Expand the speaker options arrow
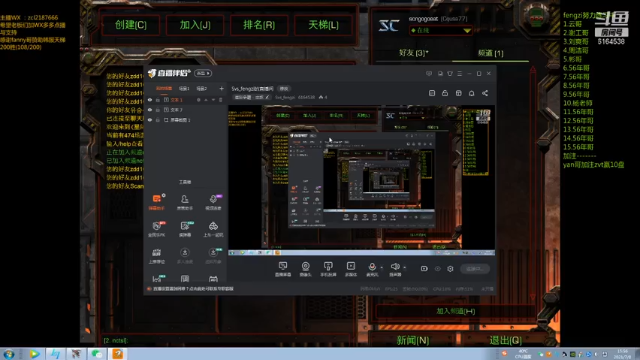Viewport: 640px width, 360px height. click(404, 268)
